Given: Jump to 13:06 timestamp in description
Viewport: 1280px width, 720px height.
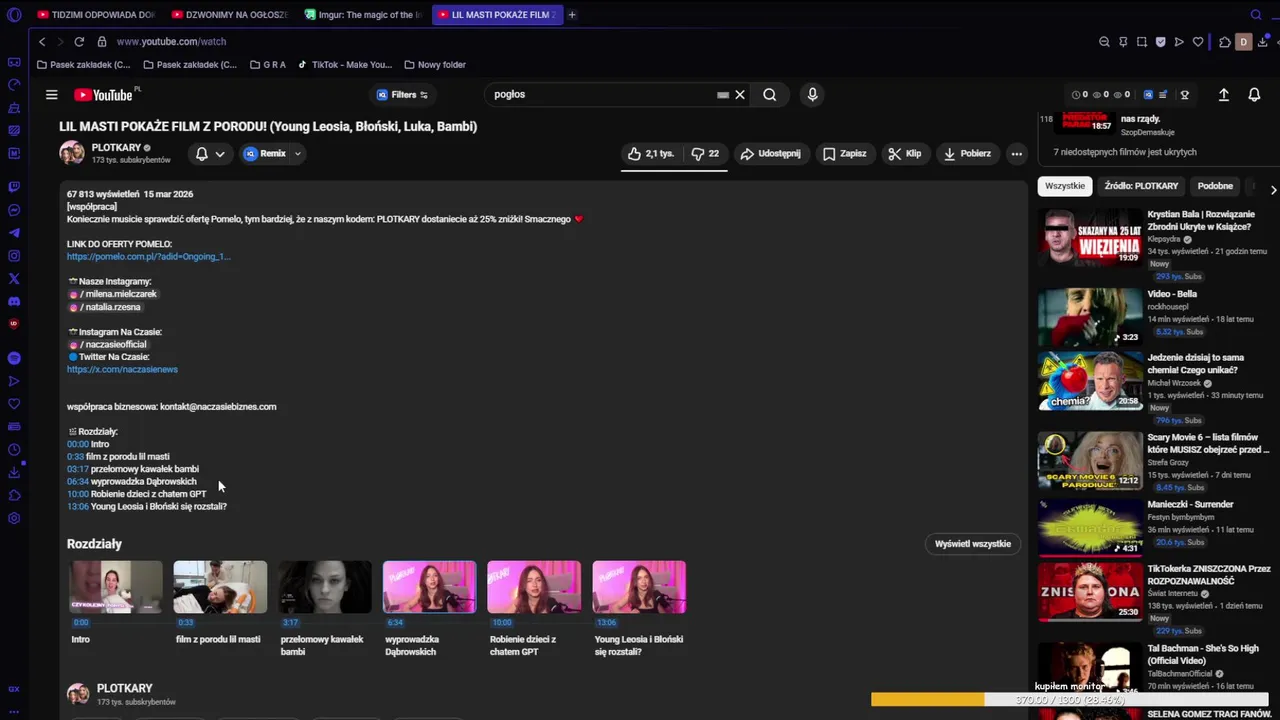Looking at the screenshot, I should 78,507.
